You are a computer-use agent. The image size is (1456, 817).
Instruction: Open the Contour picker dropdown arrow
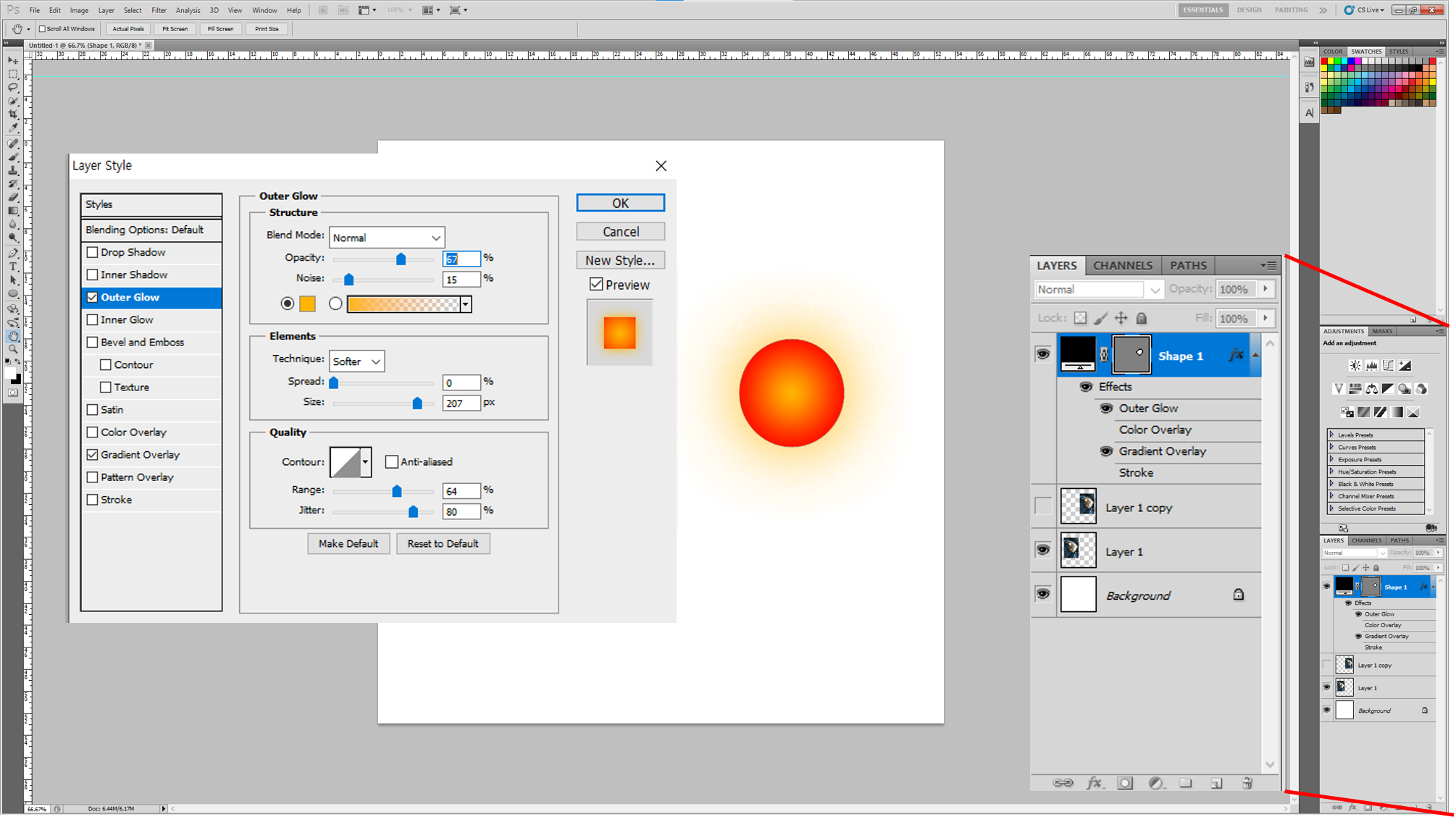pos(365,462)
